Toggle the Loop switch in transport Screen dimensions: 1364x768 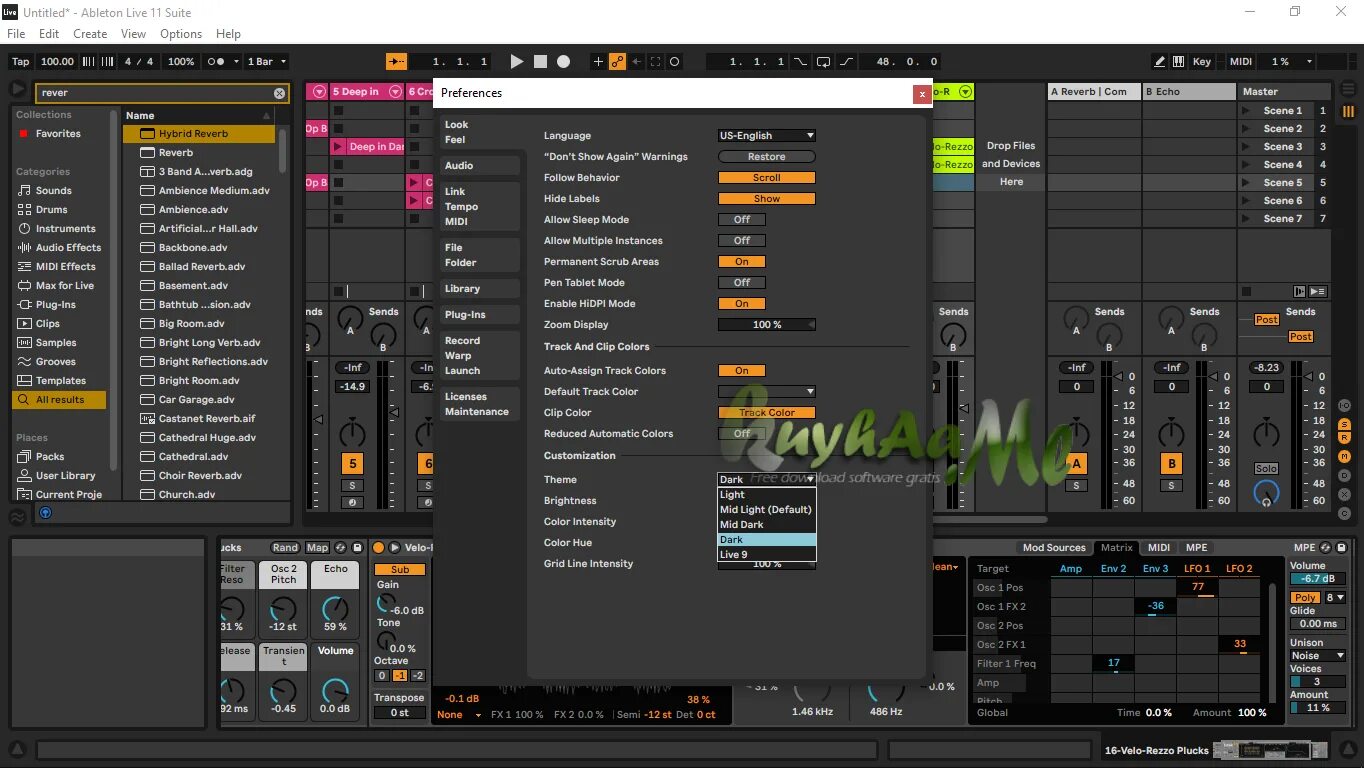click(x=823, y=61)
